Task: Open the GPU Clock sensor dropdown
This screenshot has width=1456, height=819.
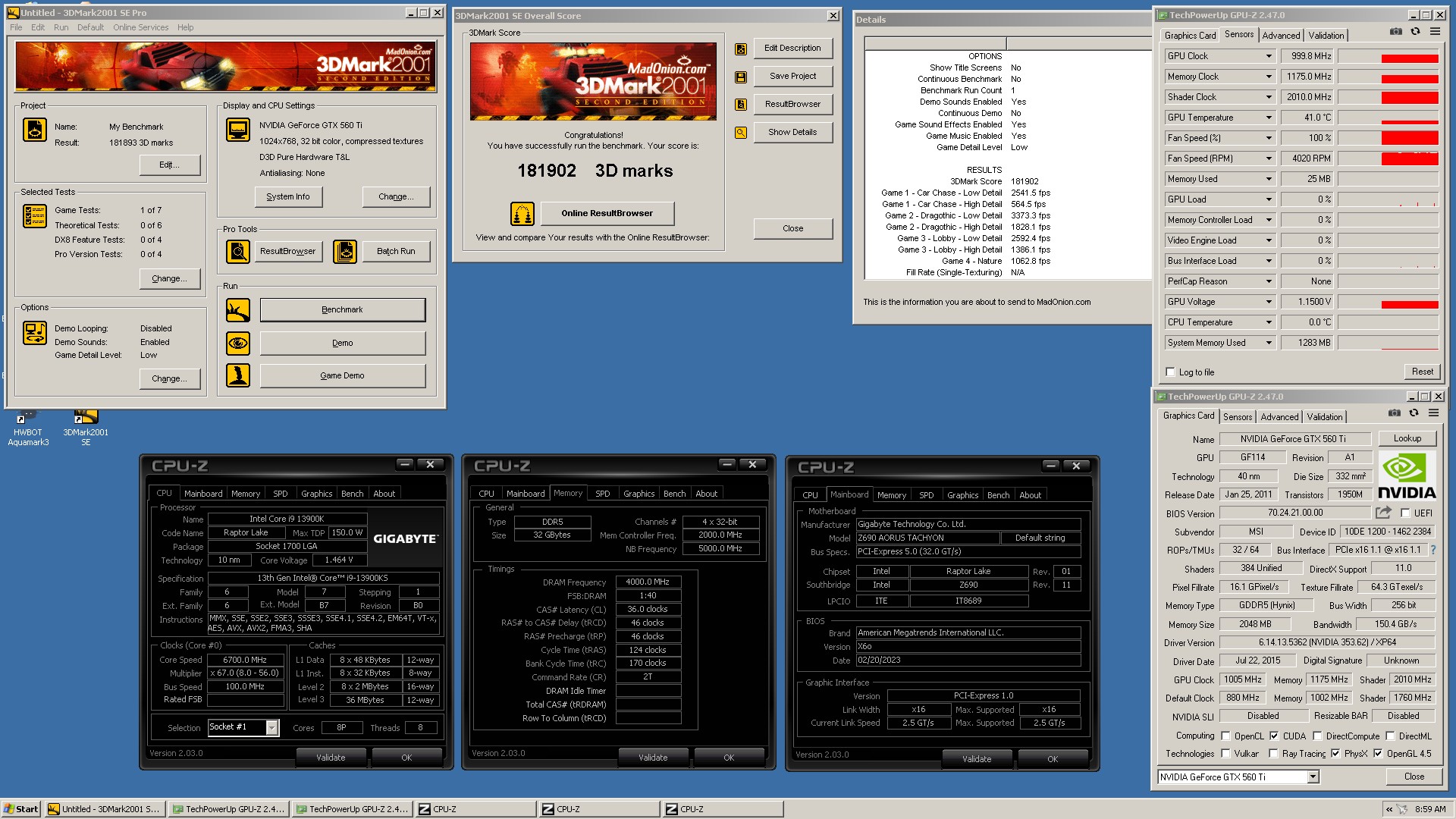Action: 1269,56
